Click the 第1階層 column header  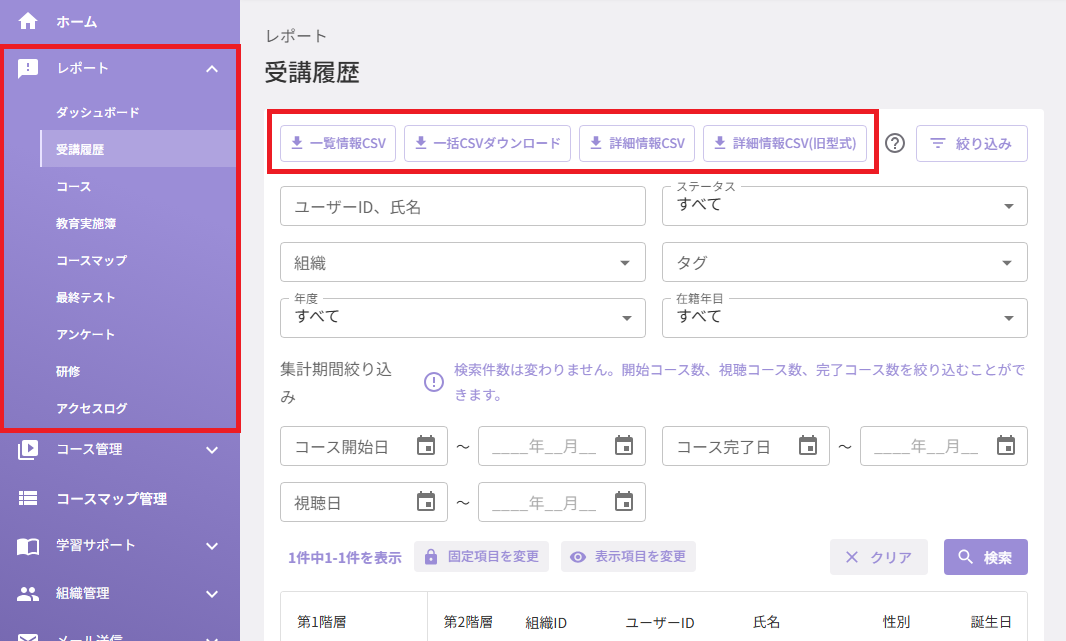tap(322, 622)
